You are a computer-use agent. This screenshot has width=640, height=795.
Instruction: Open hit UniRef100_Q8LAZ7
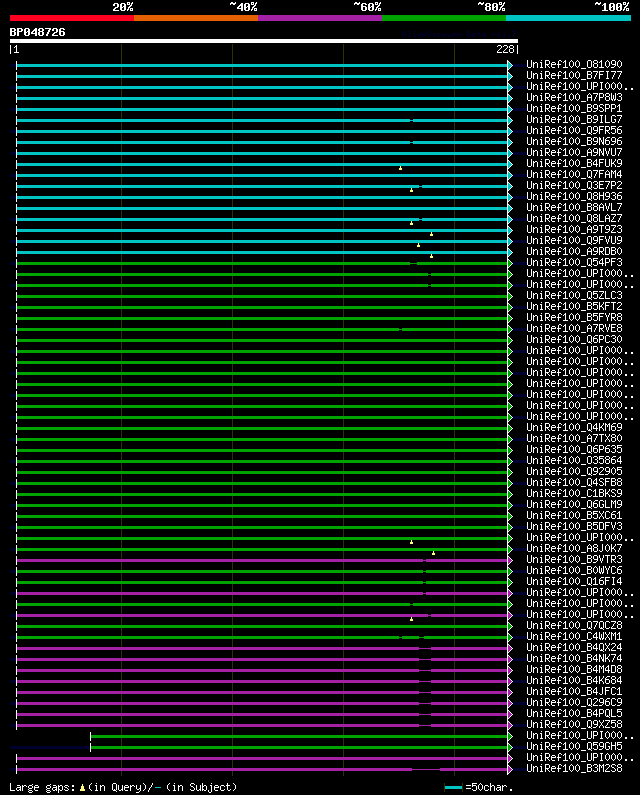click(574, 219)
